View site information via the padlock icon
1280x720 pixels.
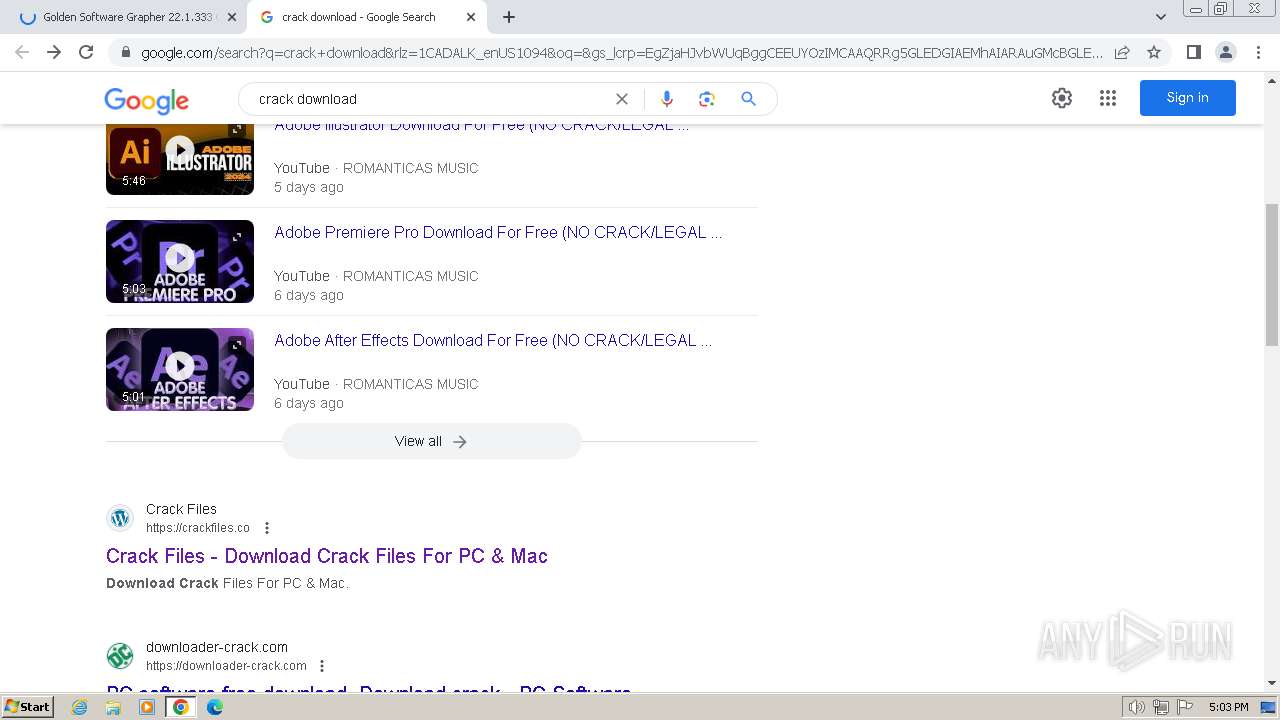click(x=125, y=52)
